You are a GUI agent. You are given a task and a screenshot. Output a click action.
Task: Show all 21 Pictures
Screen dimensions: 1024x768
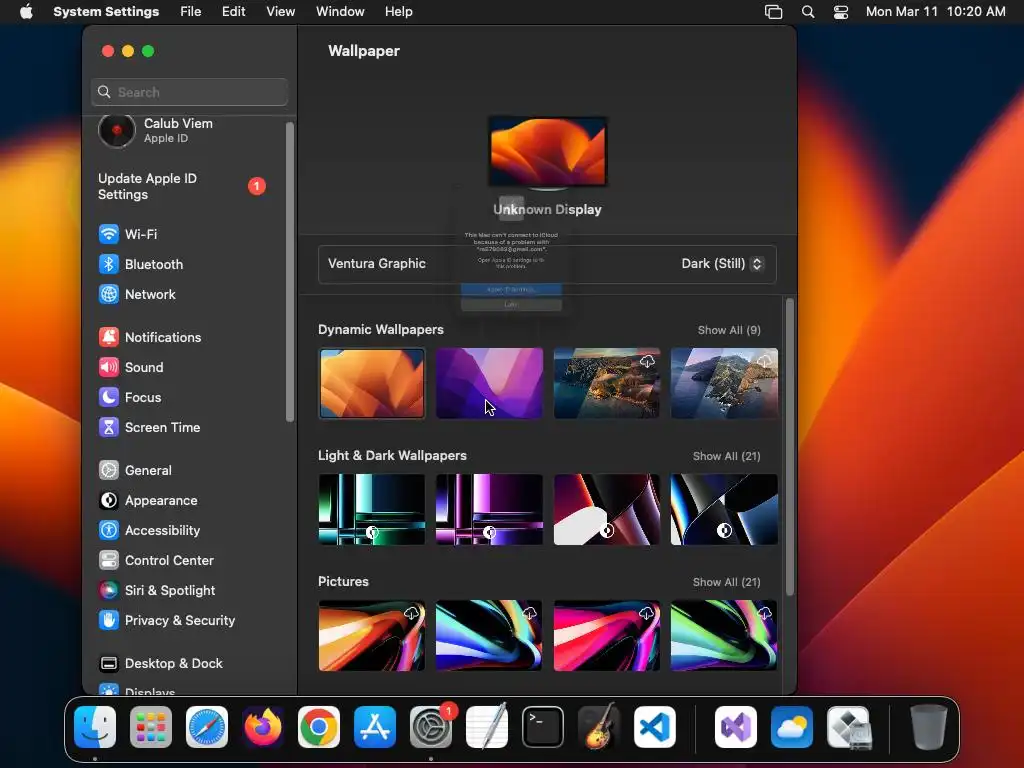pos(726,582)
